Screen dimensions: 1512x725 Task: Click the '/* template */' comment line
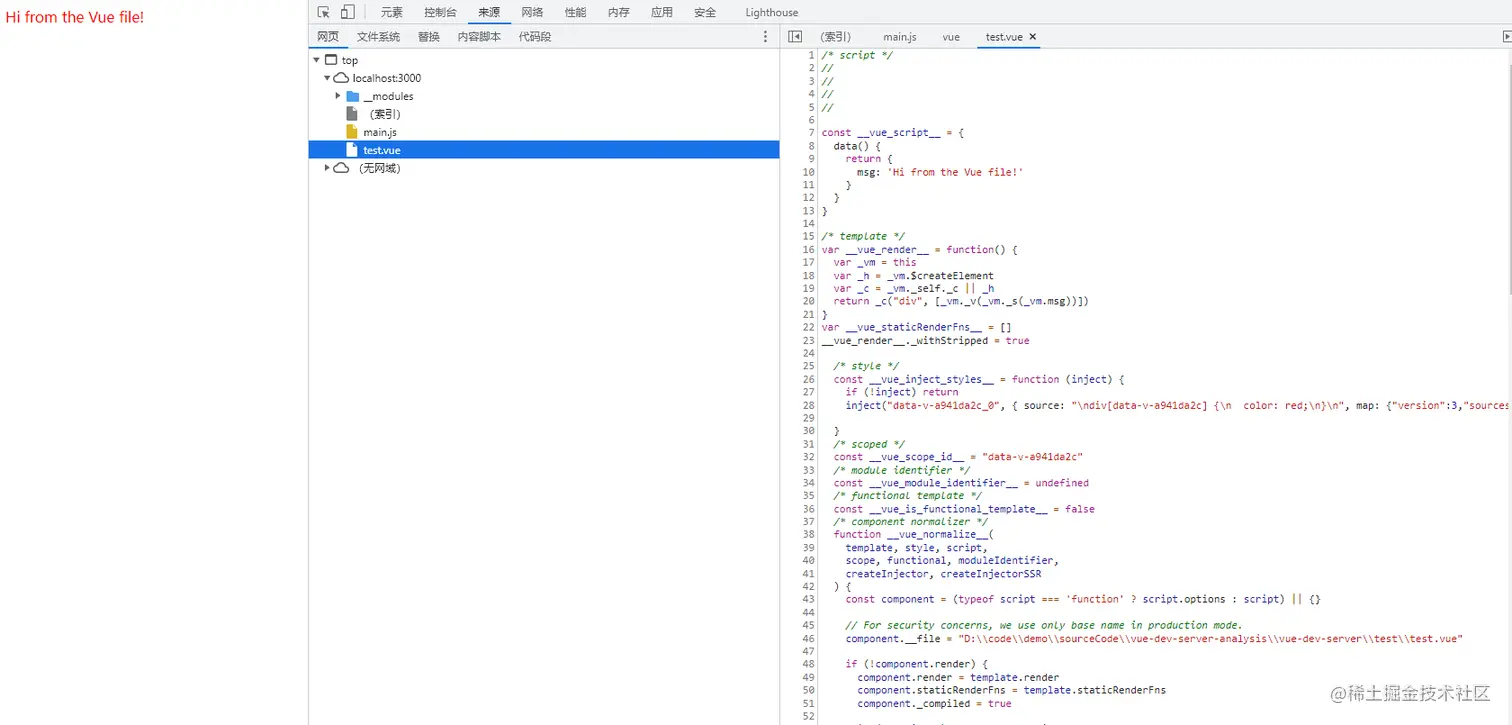[863, 237]
